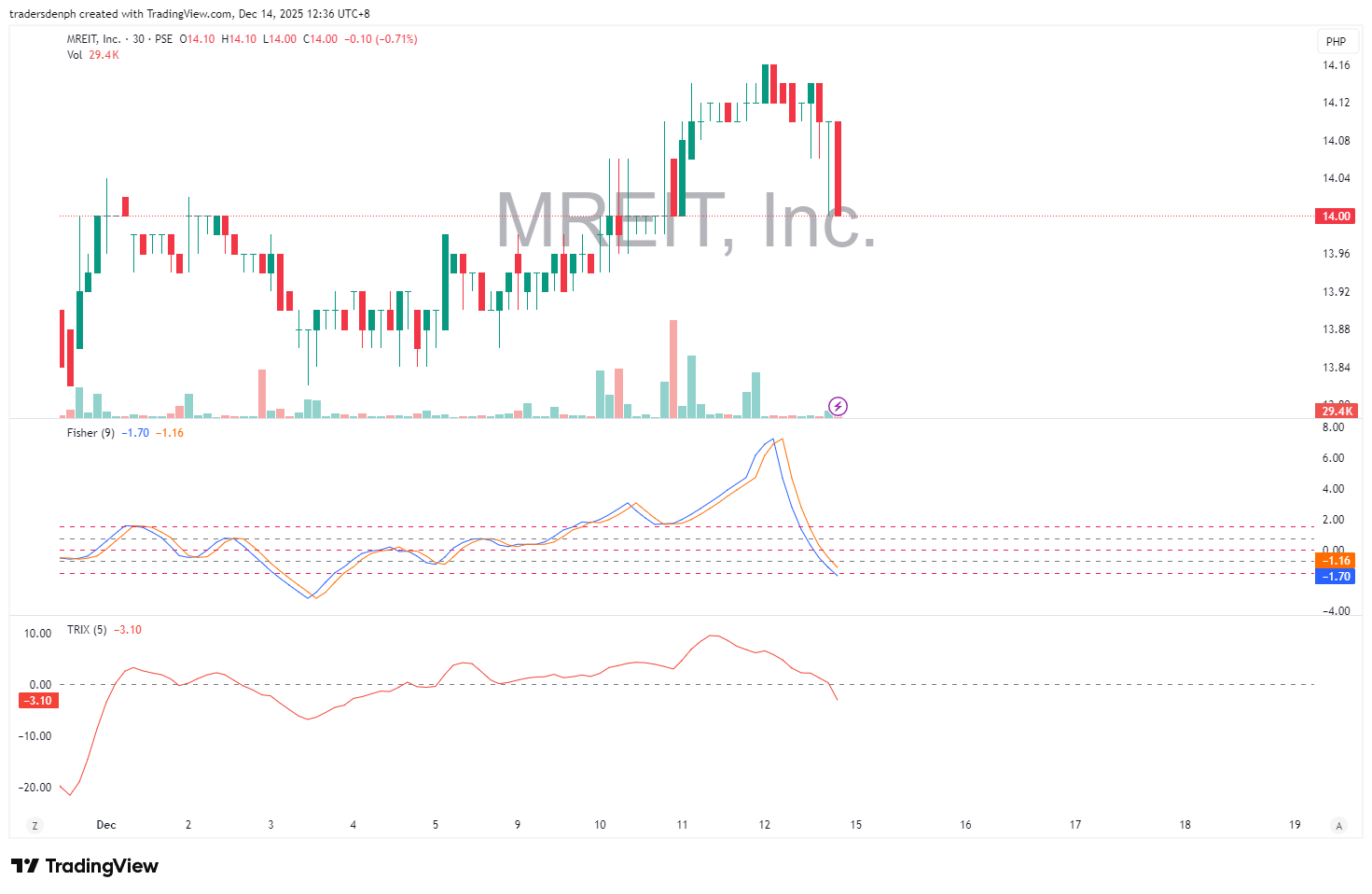Click the 15 date on time axis
This screenshot has width=1372, height=894.
(x=856, y=825)
